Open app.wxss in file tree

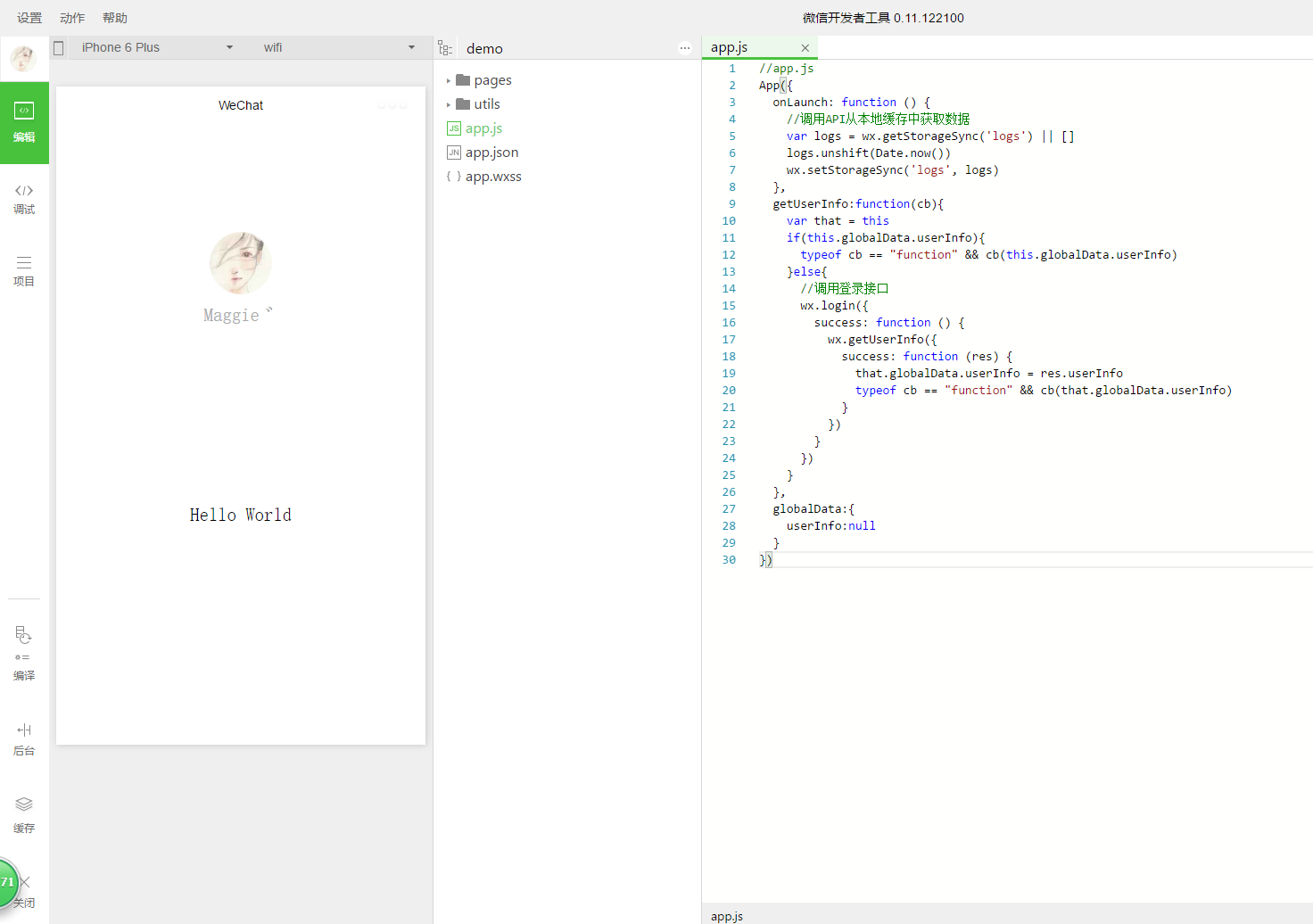pyautogui.click(x=493, y=177)
